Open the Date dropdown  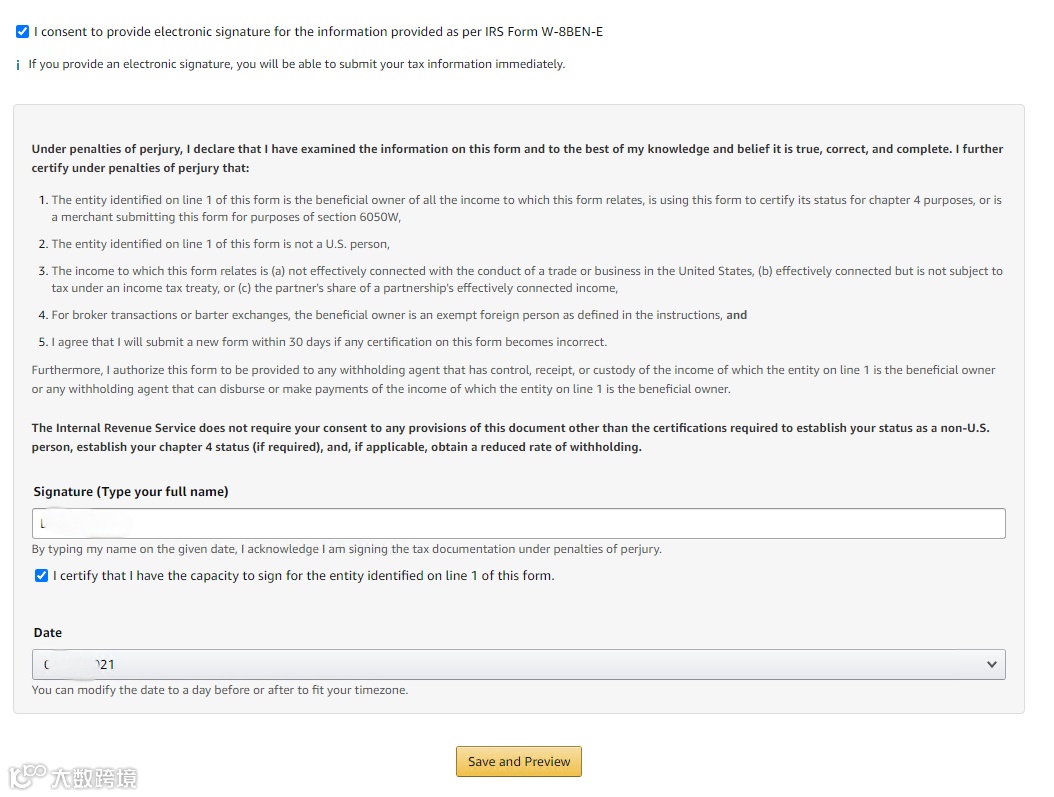518,665
